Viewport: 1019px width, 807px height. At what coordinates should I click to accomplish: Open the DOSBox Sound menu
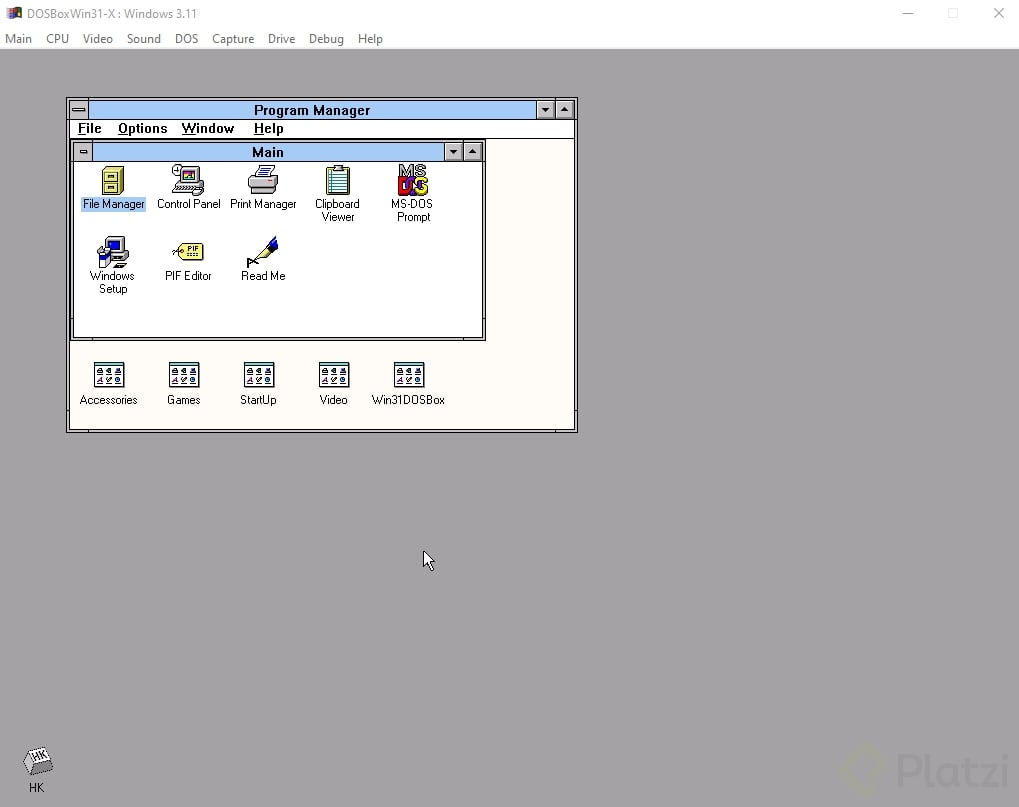click(144, 39)
